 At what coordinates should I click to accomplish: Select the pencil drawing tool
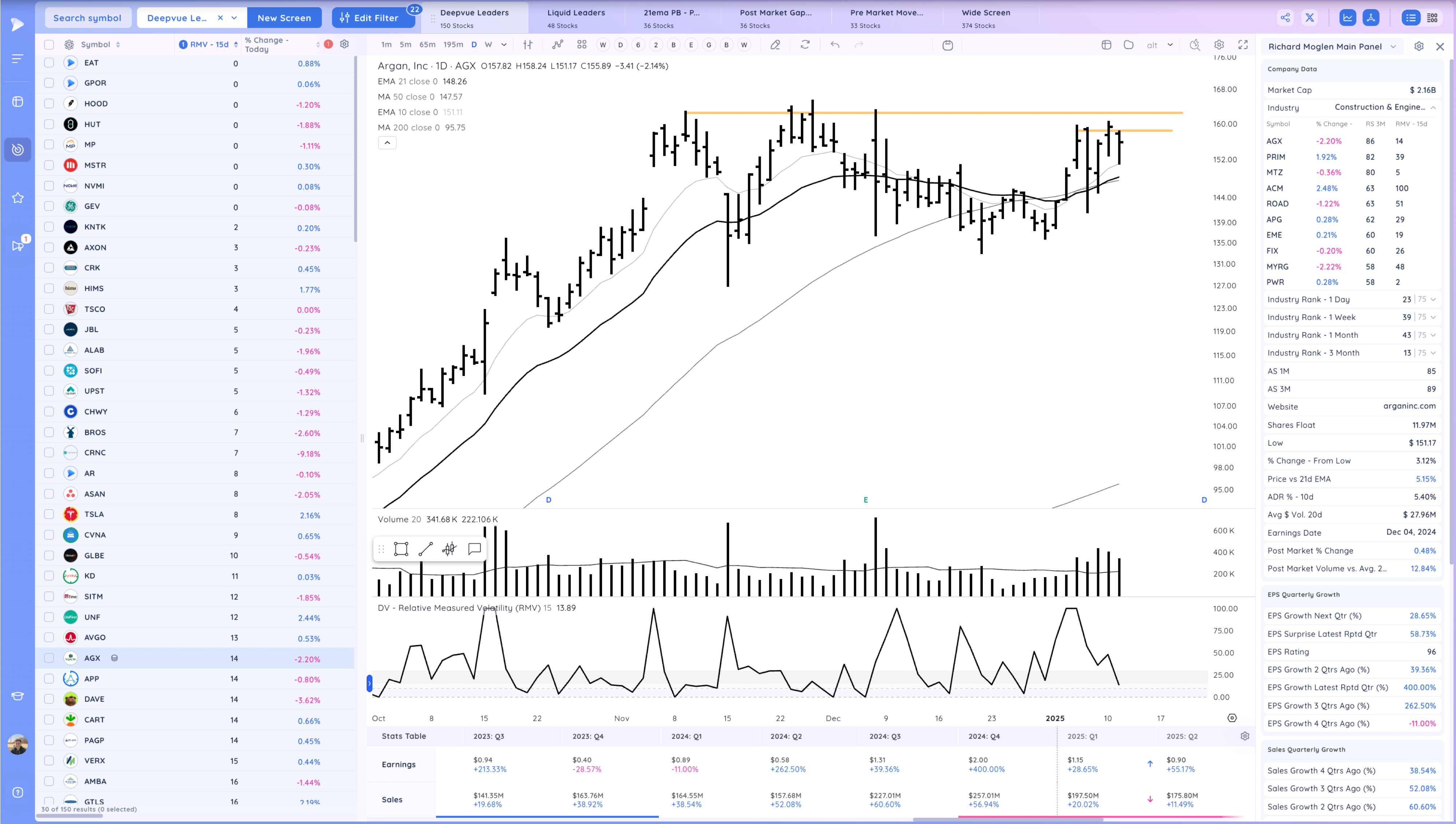tap(775, 45)
